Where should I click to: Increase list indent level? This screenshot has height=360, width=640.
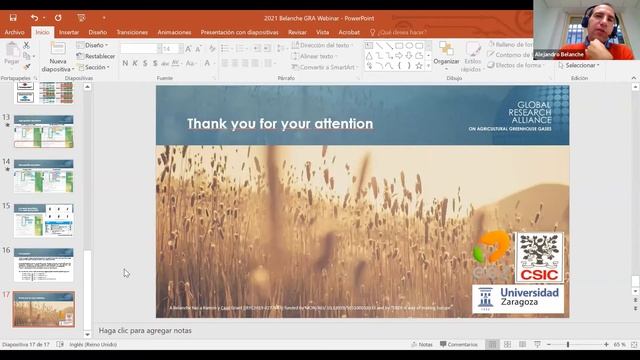pos(267,49)
